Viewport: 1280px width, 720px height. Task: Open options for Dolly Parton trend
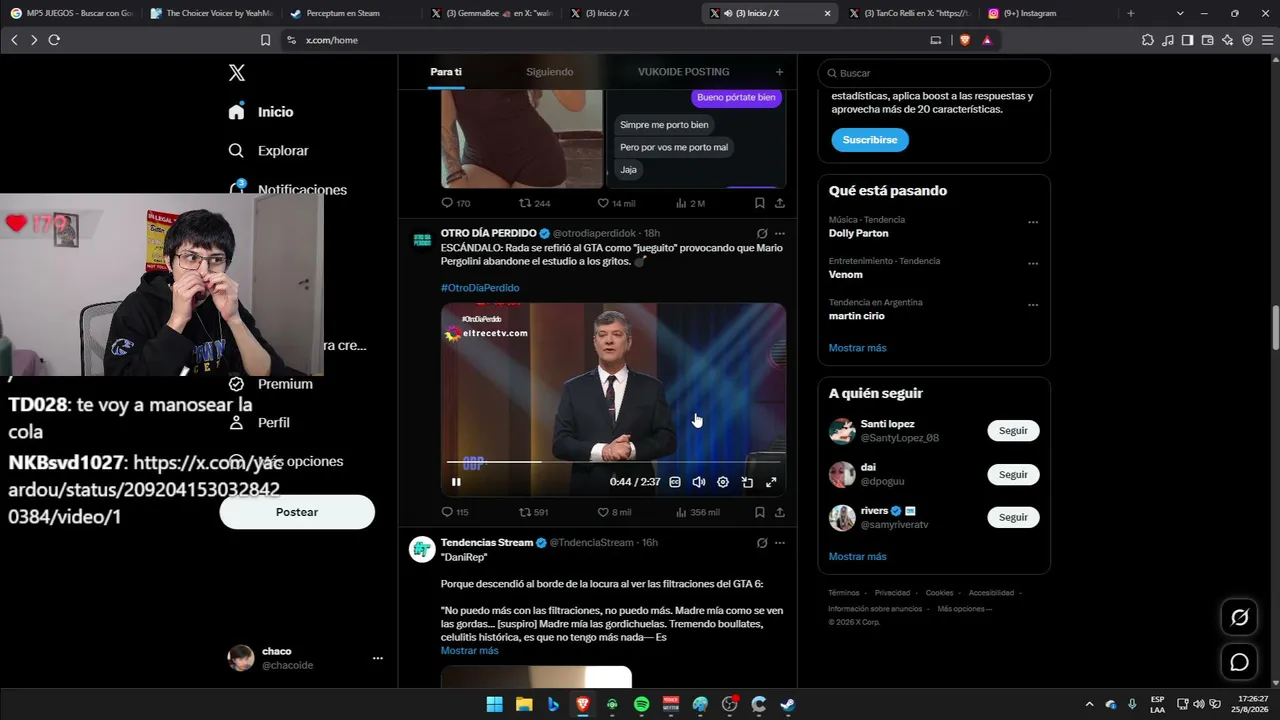point(1033,222)
